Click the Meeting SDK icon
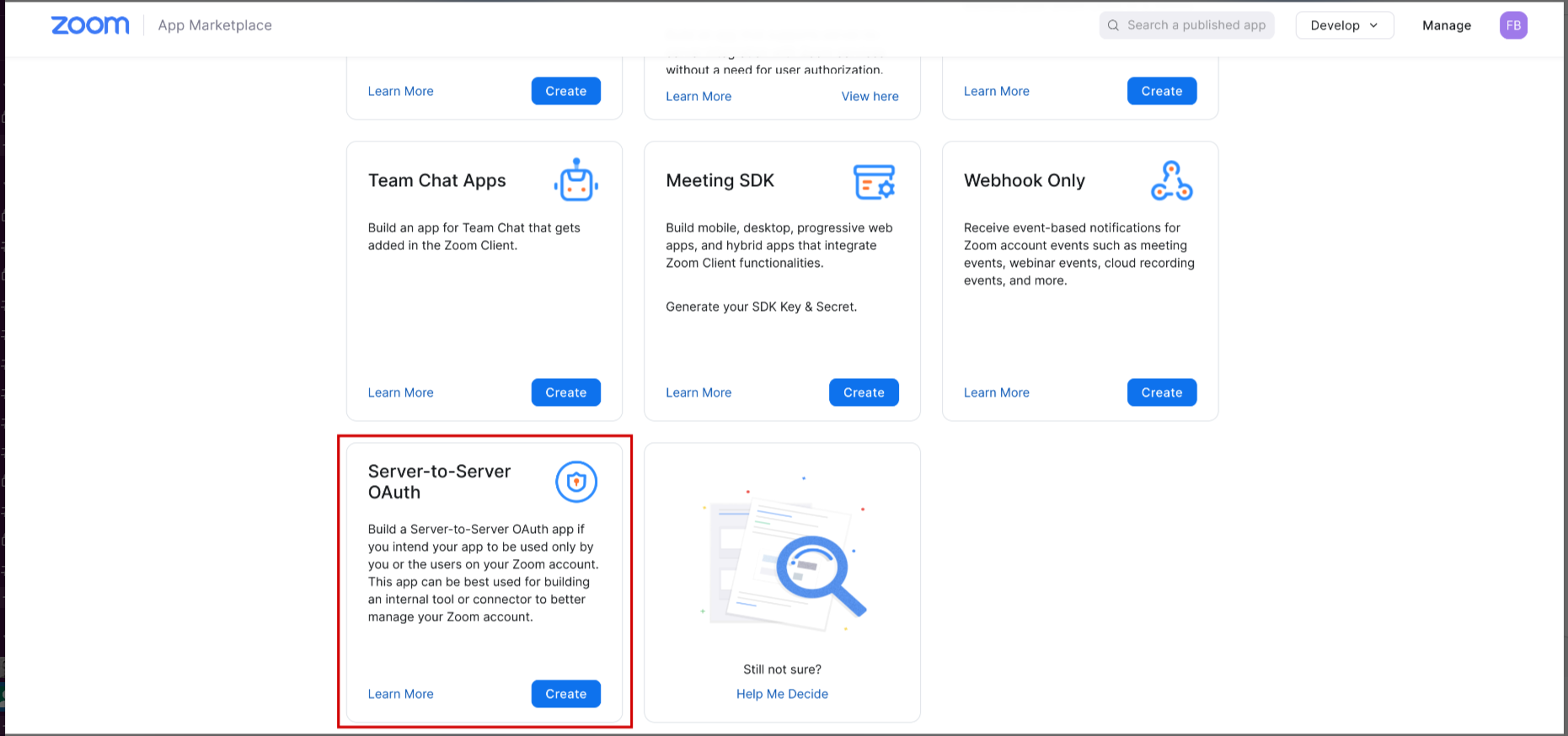1568x736 pixels. 875,181
